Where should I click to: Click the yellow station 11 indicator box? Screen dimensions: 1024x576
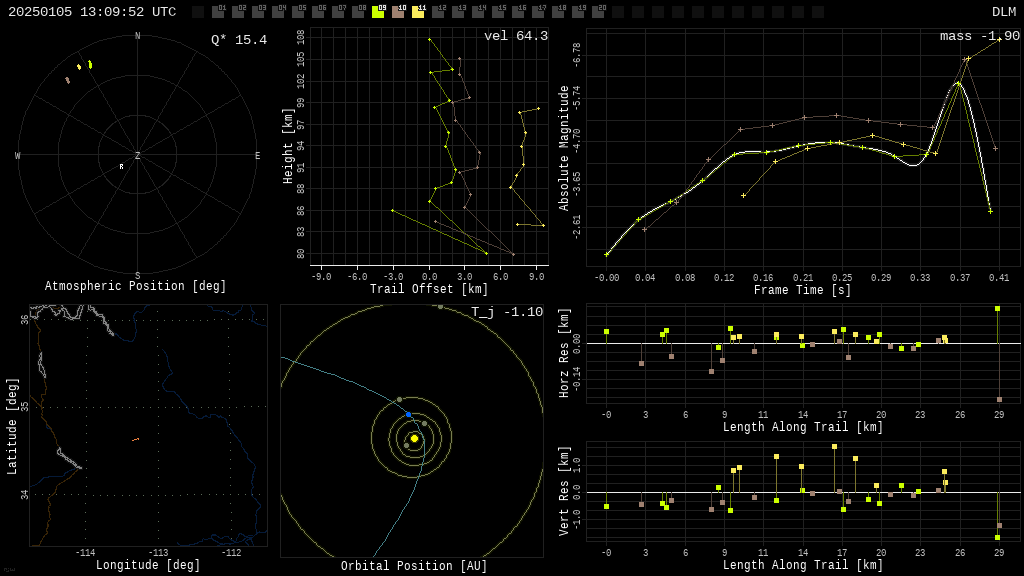(418, 12)
